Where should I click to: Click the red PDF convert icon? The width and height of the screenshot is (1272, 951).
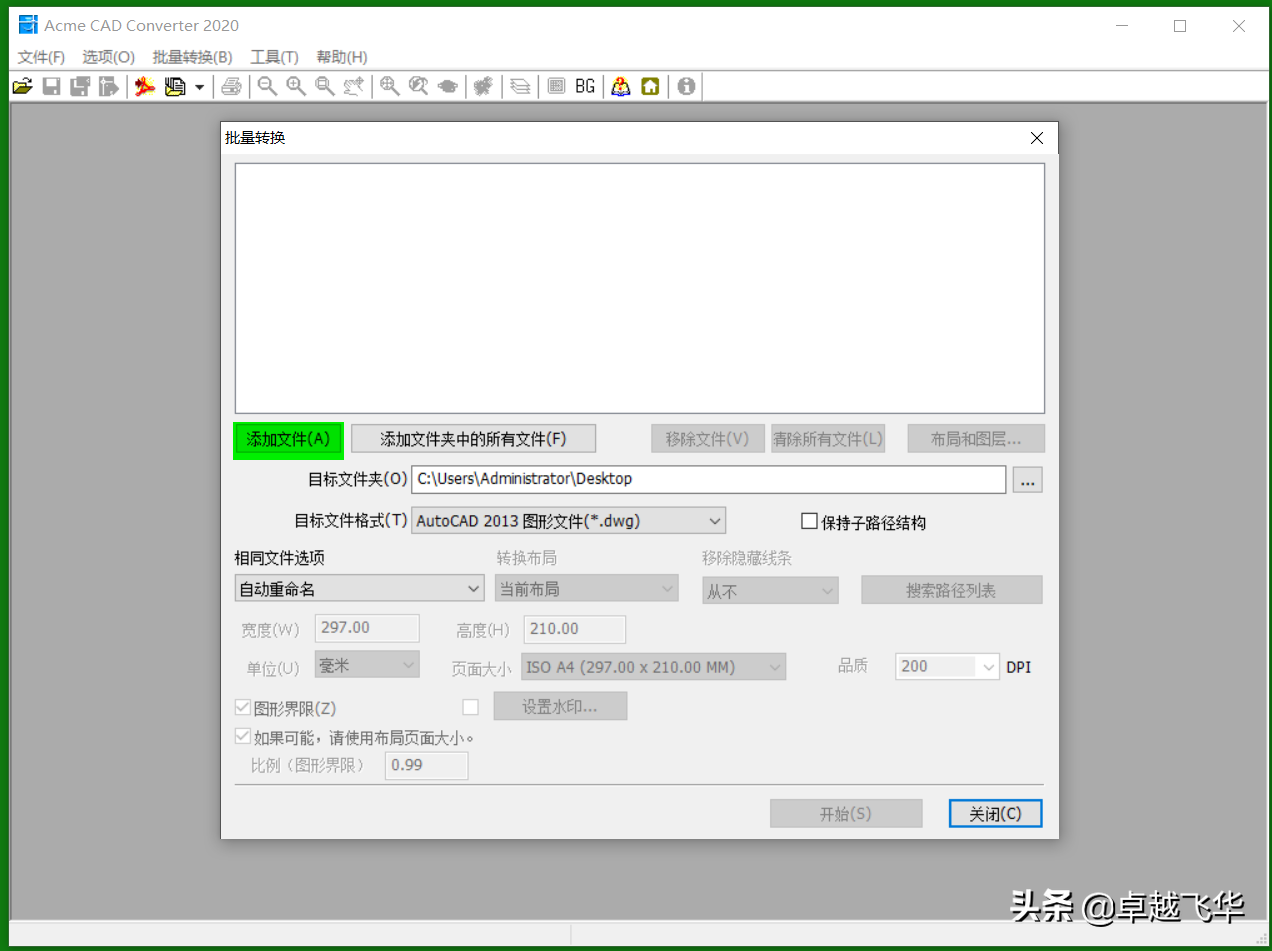pyautogui.click(x=146, y=87)
